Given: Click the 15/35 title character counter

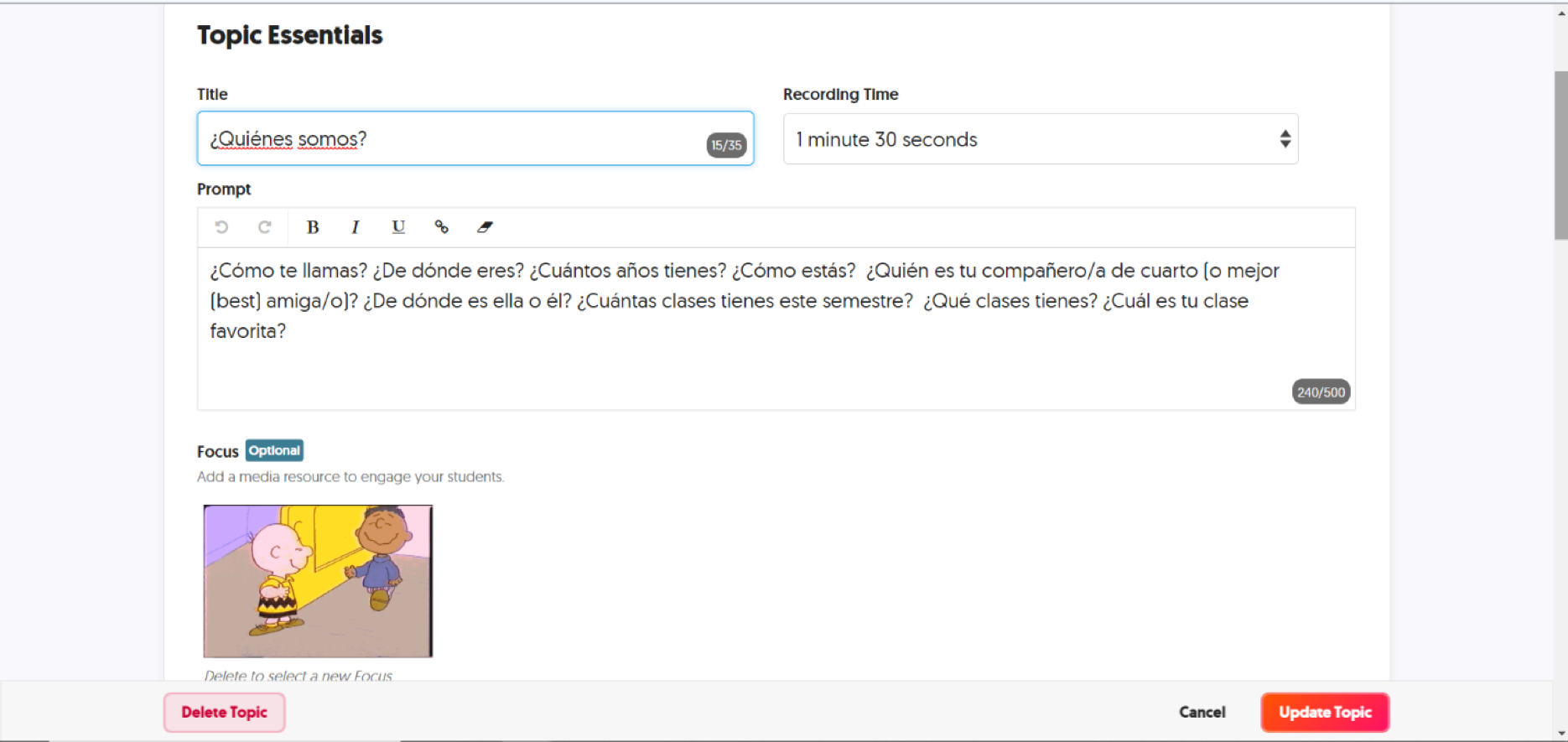Looking at the screenshot, I should pos(726,145).
